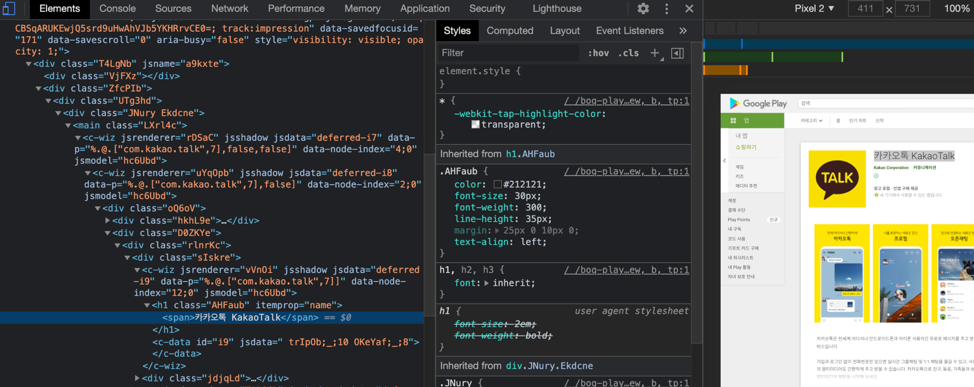Select the c-data id i9 node
The width and height of the screenshot is (974, 387).
pos(286,342)
